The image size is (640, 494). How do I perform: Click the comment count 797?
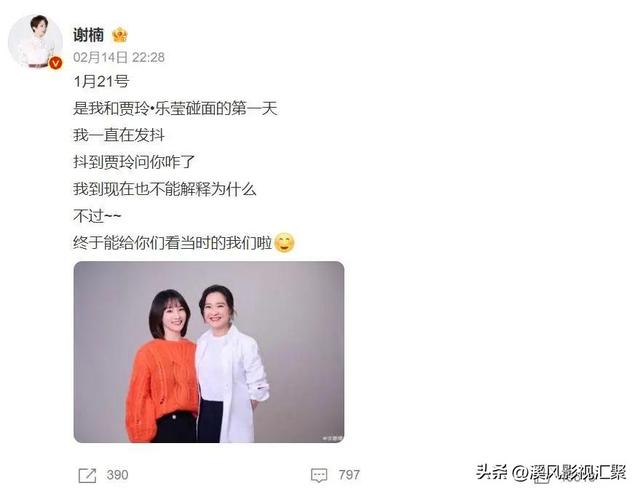point(349,475)
